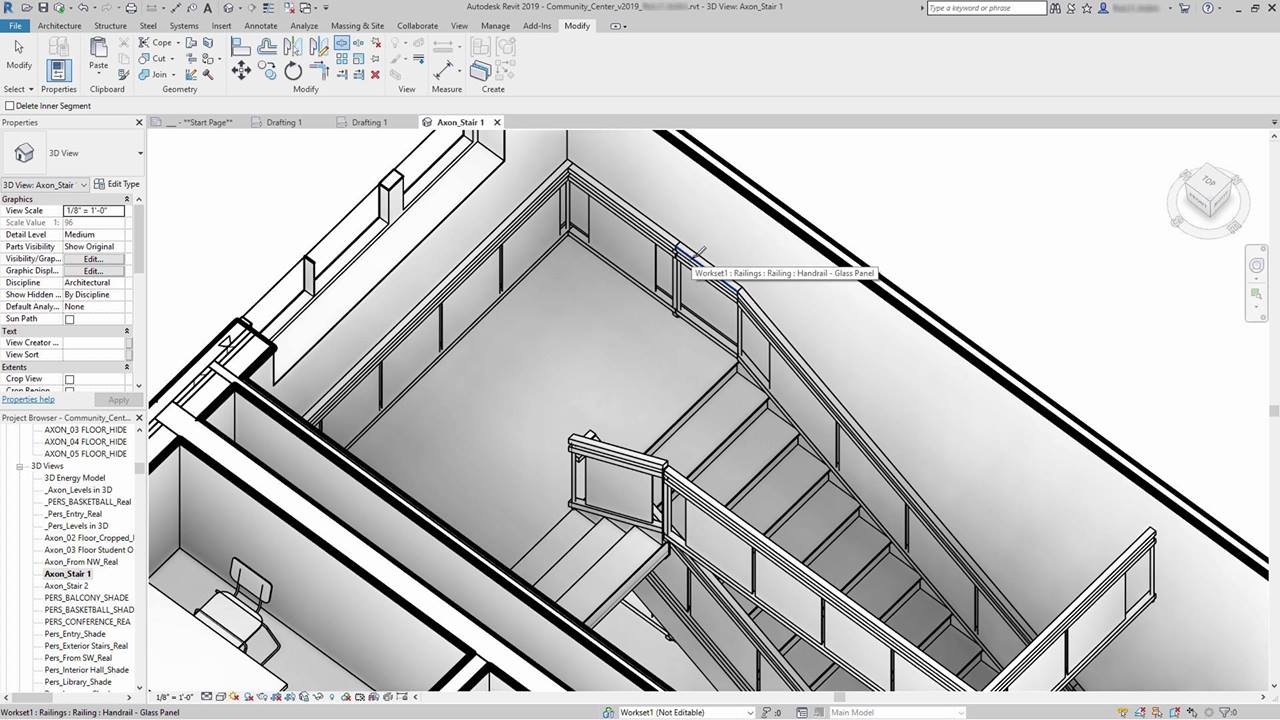
Task: Open the Architecture ribbon tab
Action: (59, 26)
